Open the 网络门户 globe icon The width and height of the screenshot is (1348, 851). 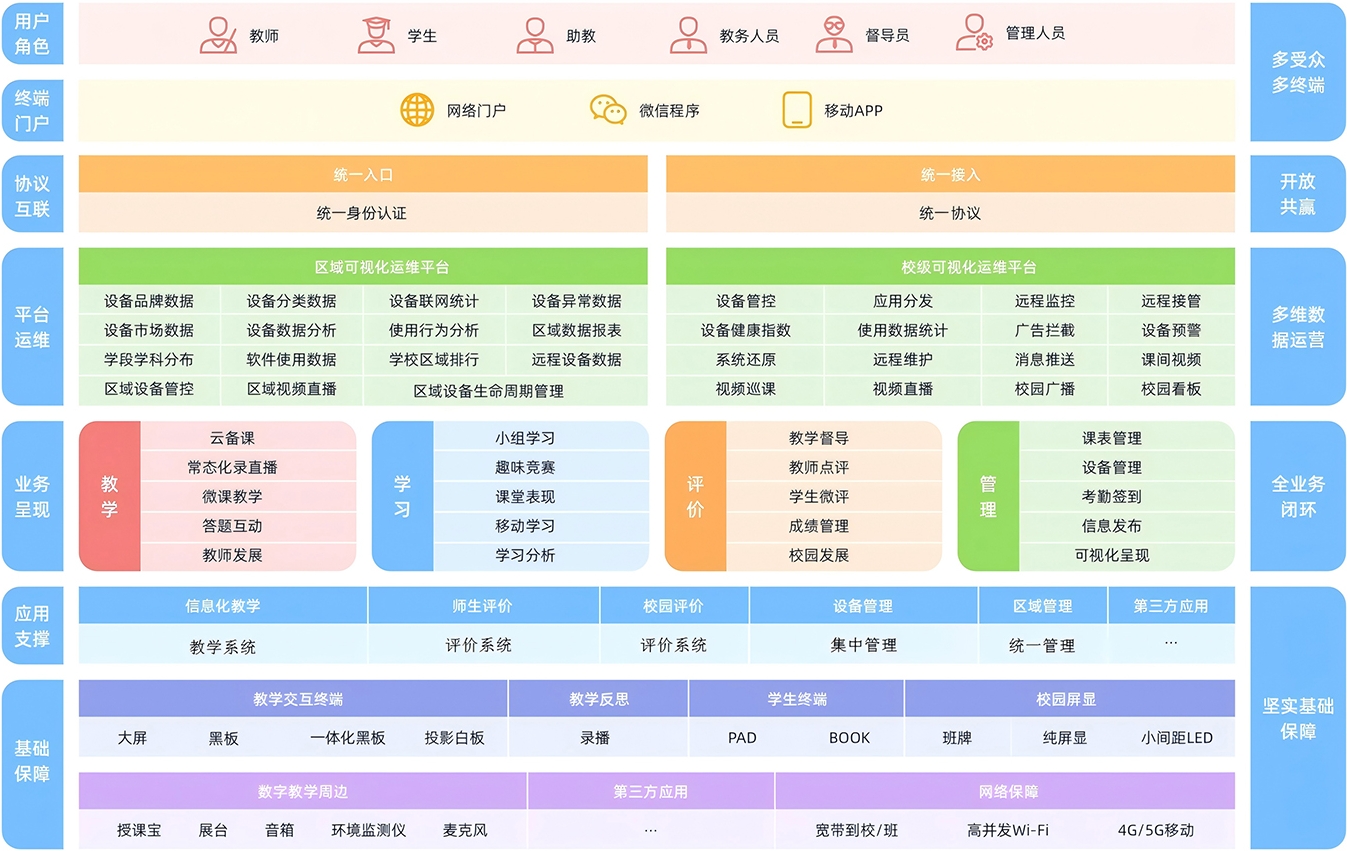click(x=417, y=110)
